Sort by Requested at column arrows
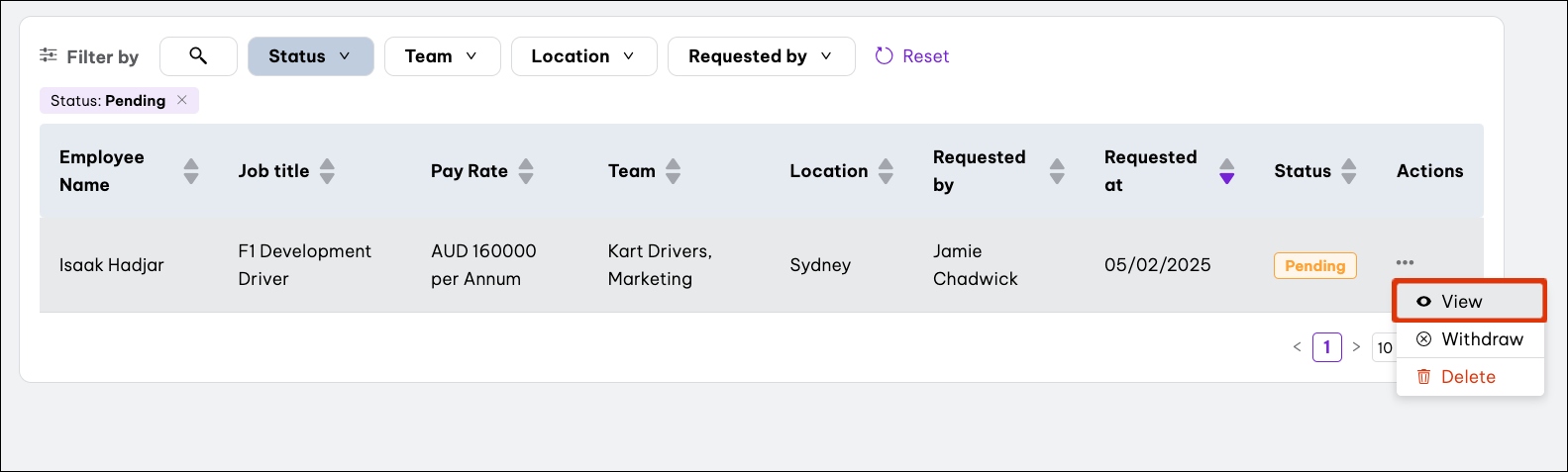Screen dimensions: 1568x472 [1226, 171]
